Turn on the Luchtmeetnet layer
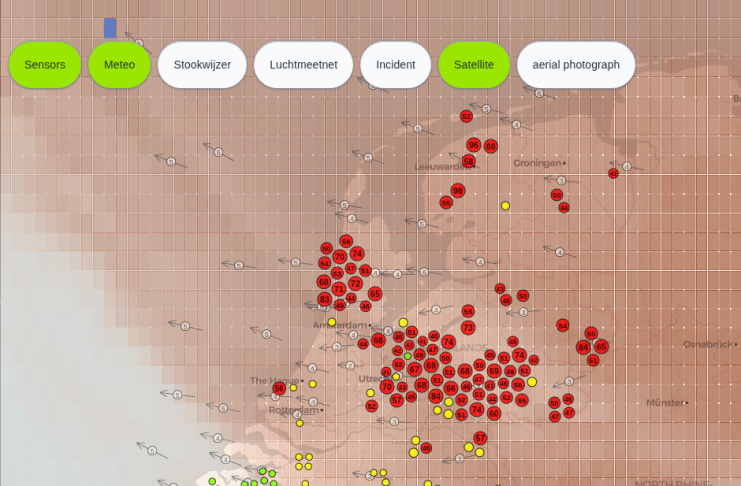Image resolution: width=741 pixels, height=486 pixels. point(303,65)
